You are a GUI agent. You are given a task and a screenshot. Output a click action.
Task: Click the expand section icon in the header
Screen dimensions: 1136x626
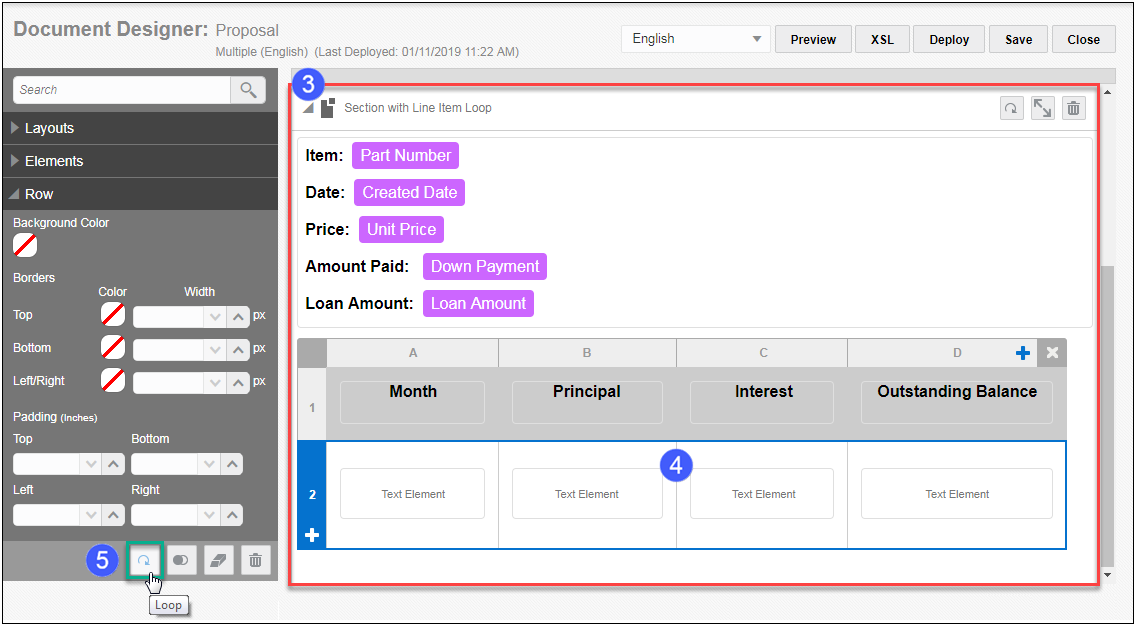click(x=1043, y=109)
